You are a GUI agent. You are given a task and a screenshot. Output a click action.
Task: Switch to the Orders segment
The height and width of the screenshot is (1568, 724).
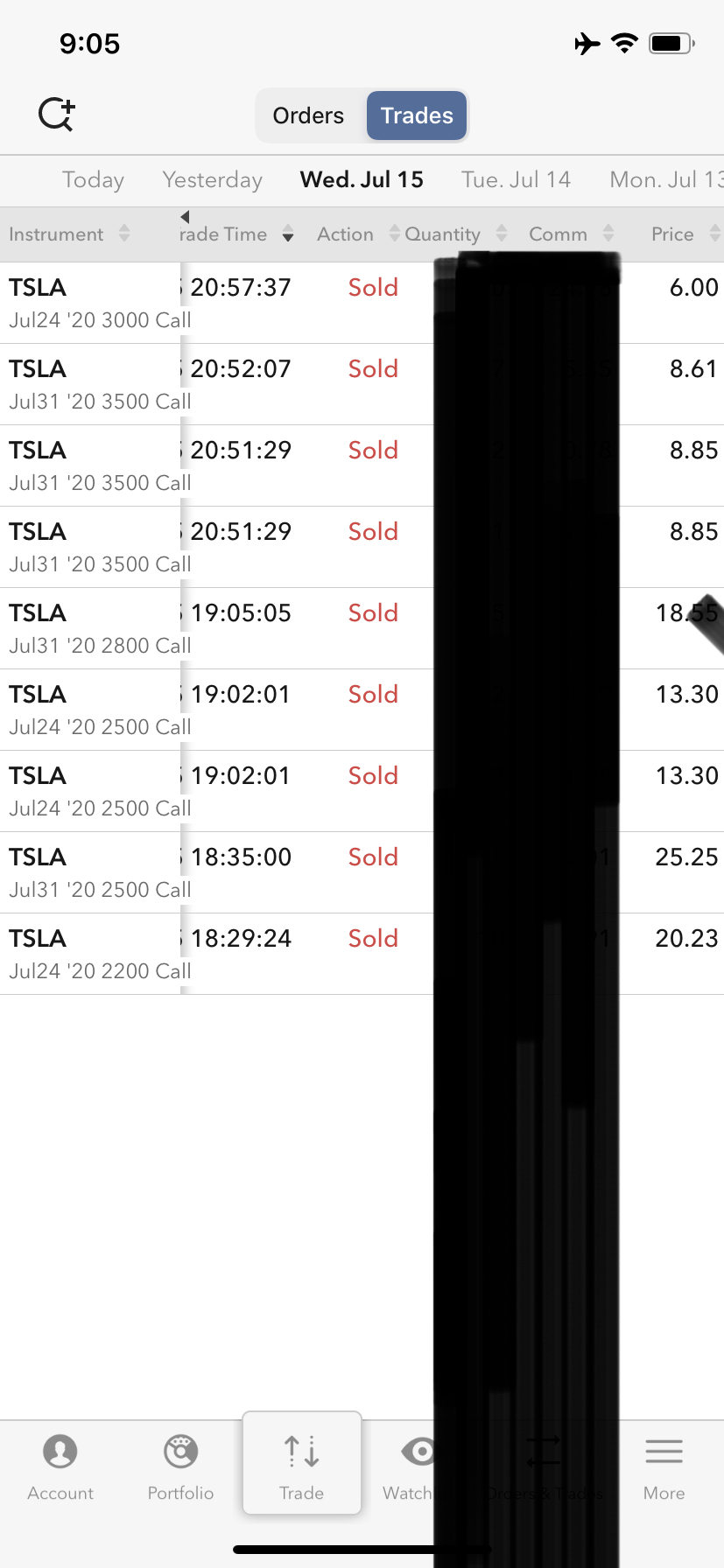coord(308,115)
